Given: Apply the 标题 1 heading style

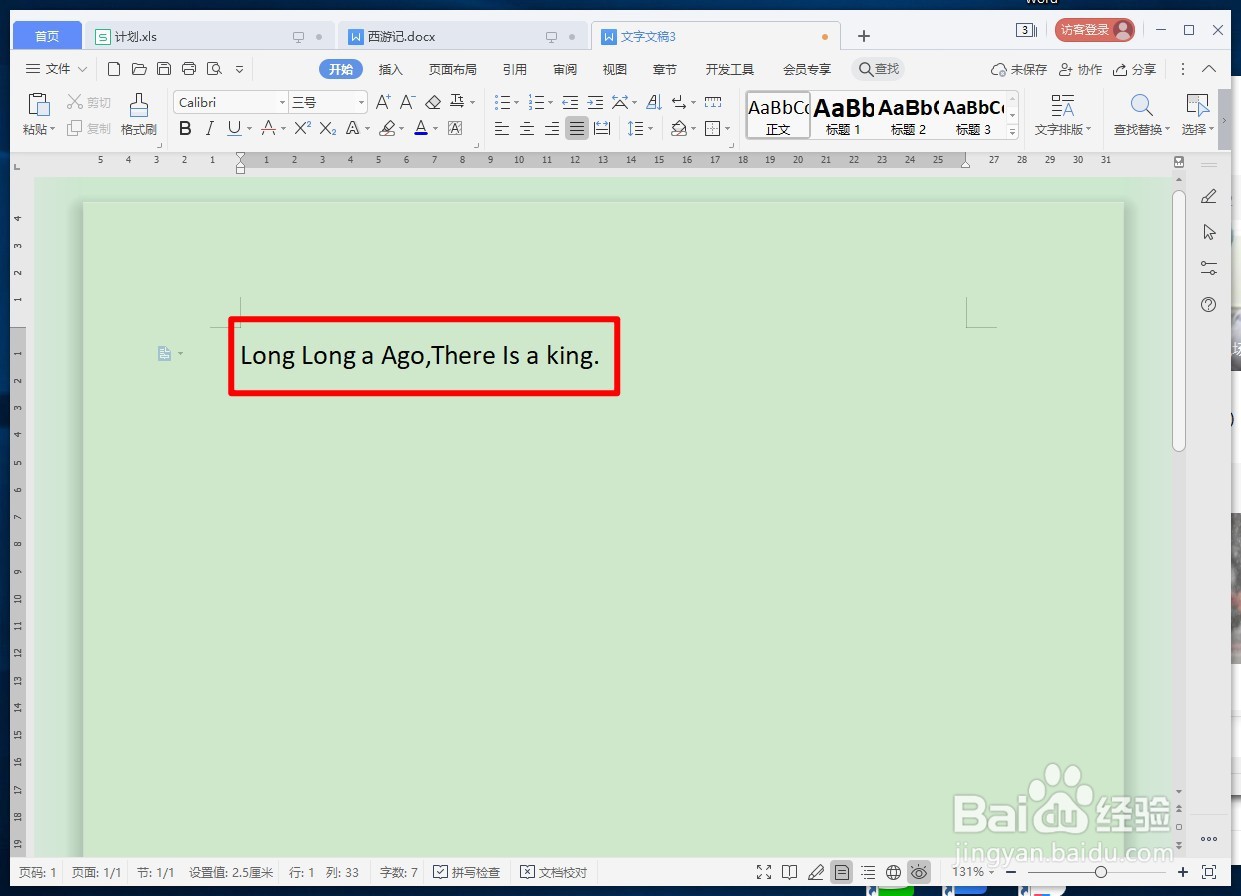Looking at the screenshot, I should (843, 115).
